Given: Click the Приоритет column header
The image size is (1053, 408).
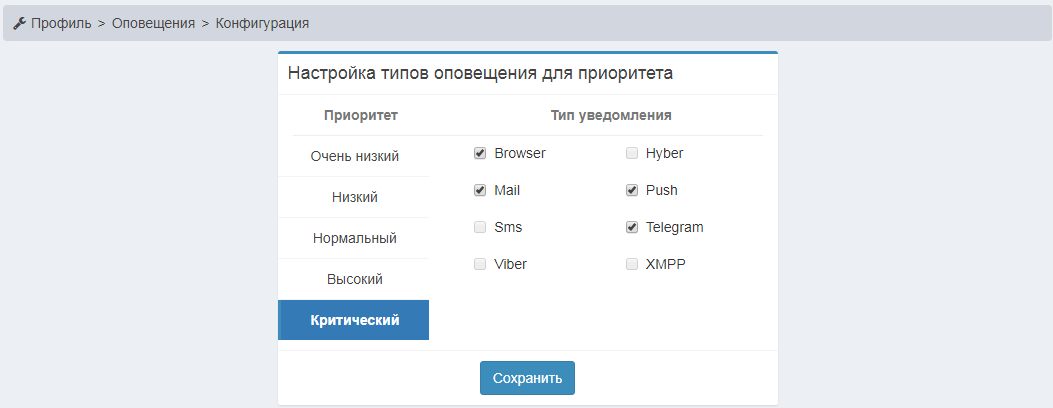Looking at the screenshot, I should (x=360, y=115).
